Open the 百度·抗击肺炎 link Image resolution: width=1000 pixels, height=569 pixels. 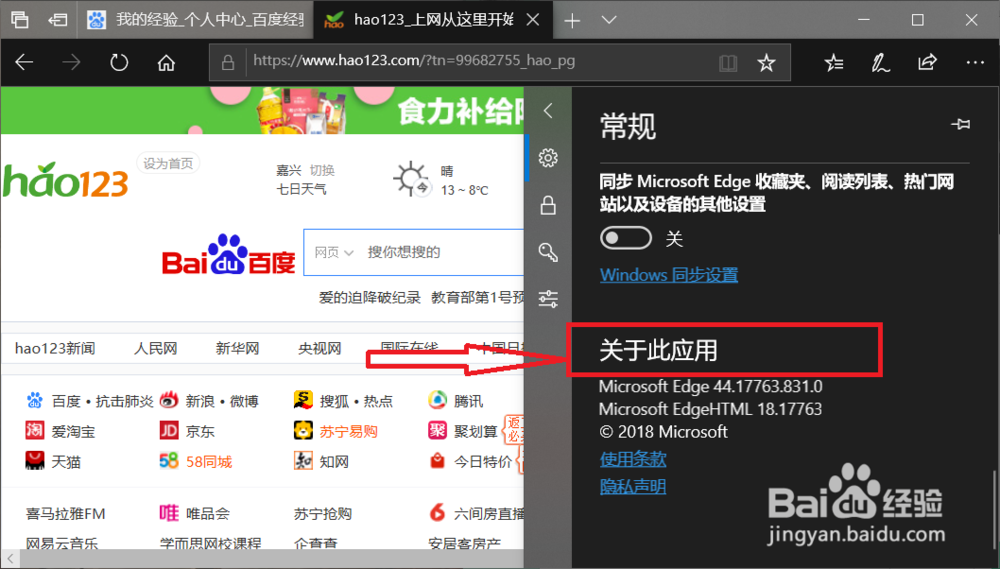point(102,401)
